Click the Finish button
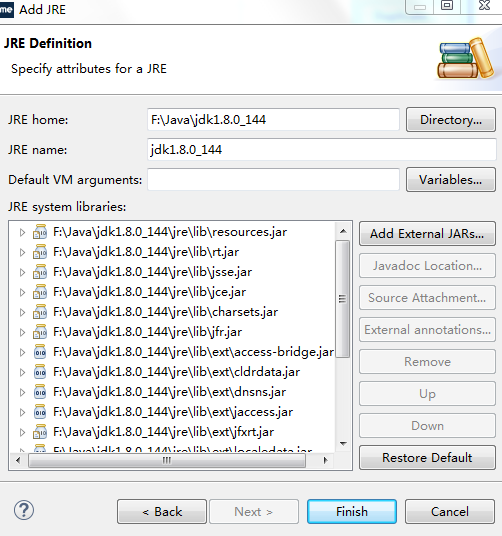 point(352,511)
